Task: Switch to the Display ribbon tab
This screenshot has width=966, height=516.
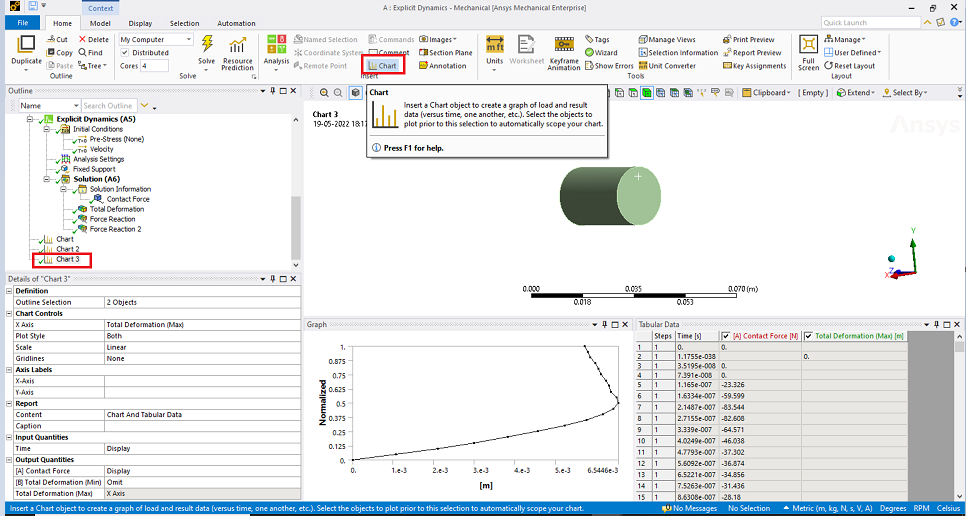Action: pyautogui.click(x=140, y=23)
